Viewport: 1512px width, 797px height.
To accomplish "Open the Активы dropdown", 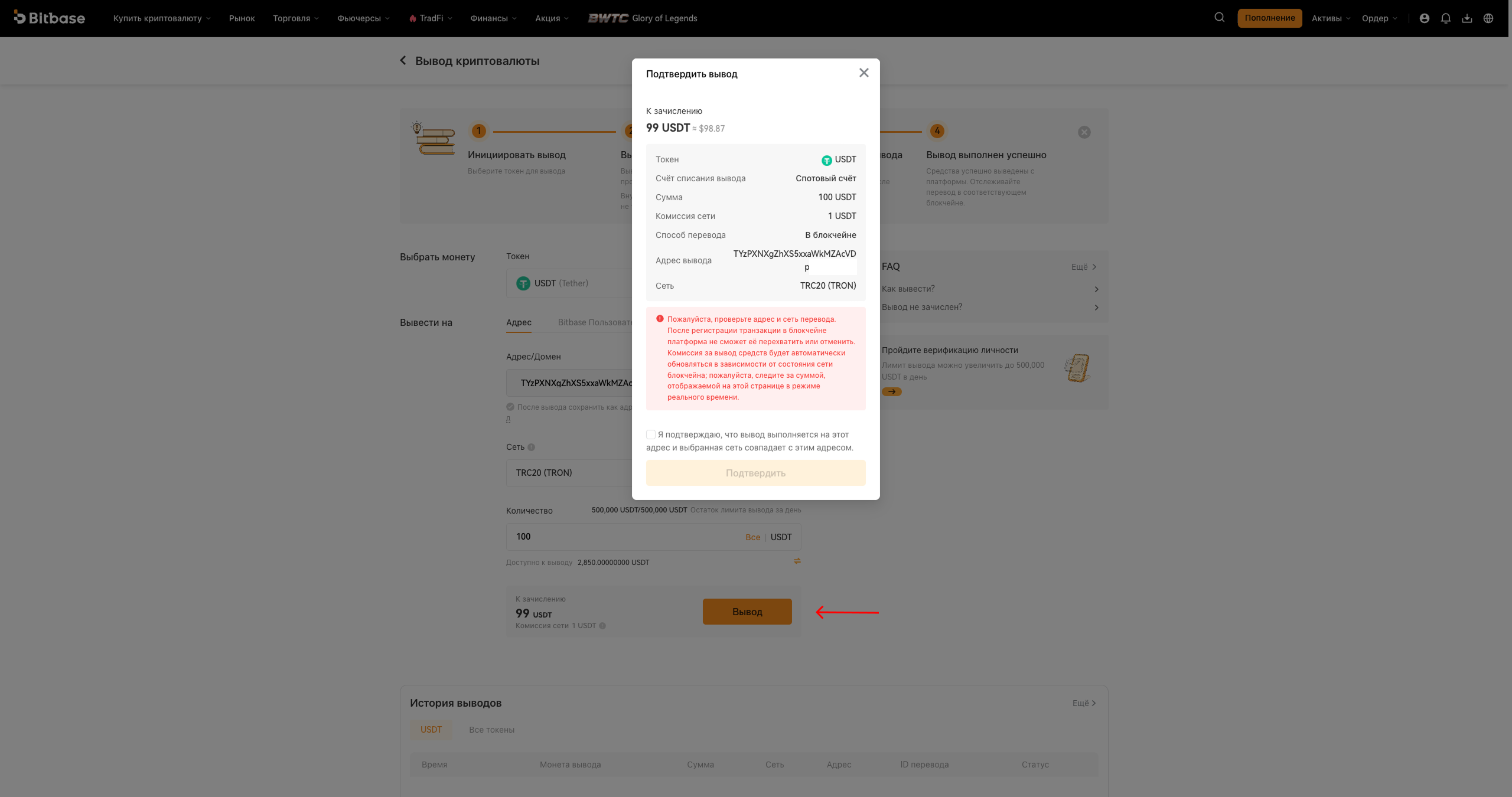I will (1331, 18).
